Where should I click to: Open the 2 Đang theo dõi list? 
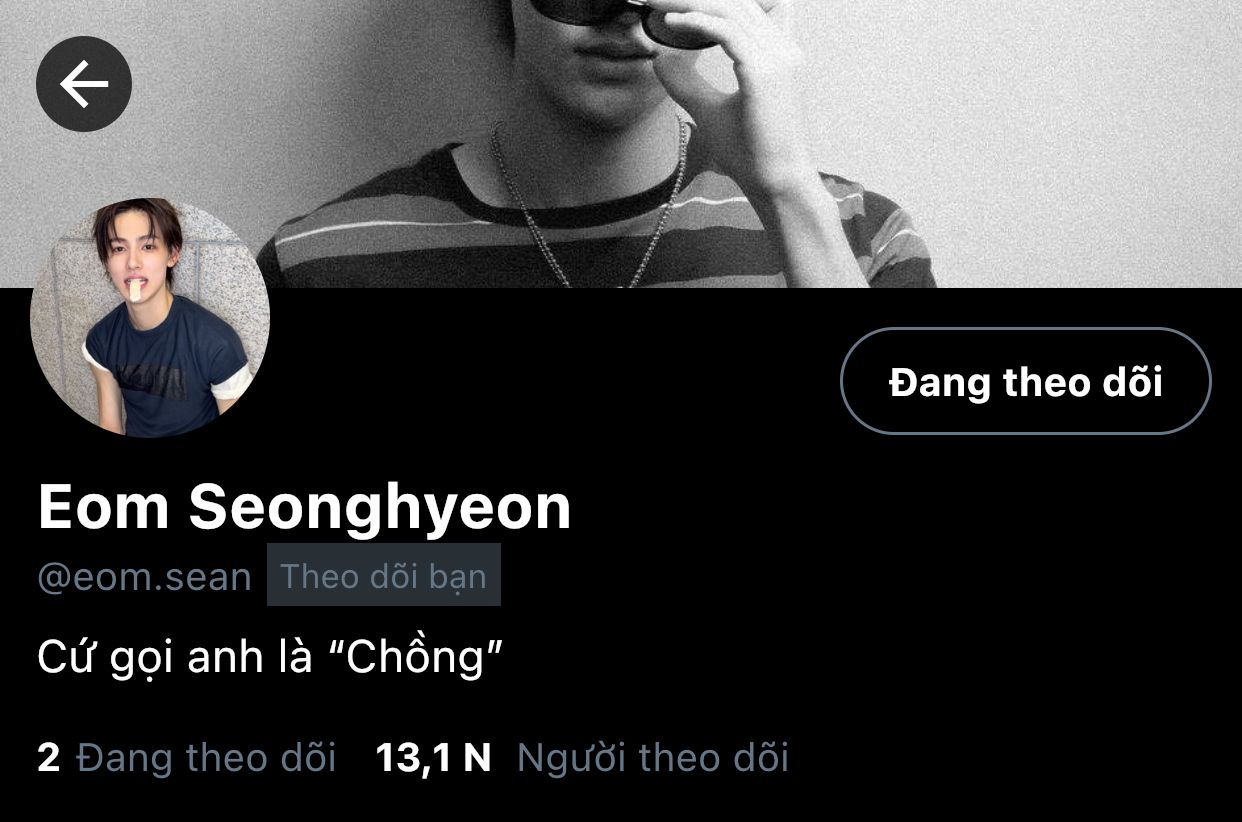[186, 757]
